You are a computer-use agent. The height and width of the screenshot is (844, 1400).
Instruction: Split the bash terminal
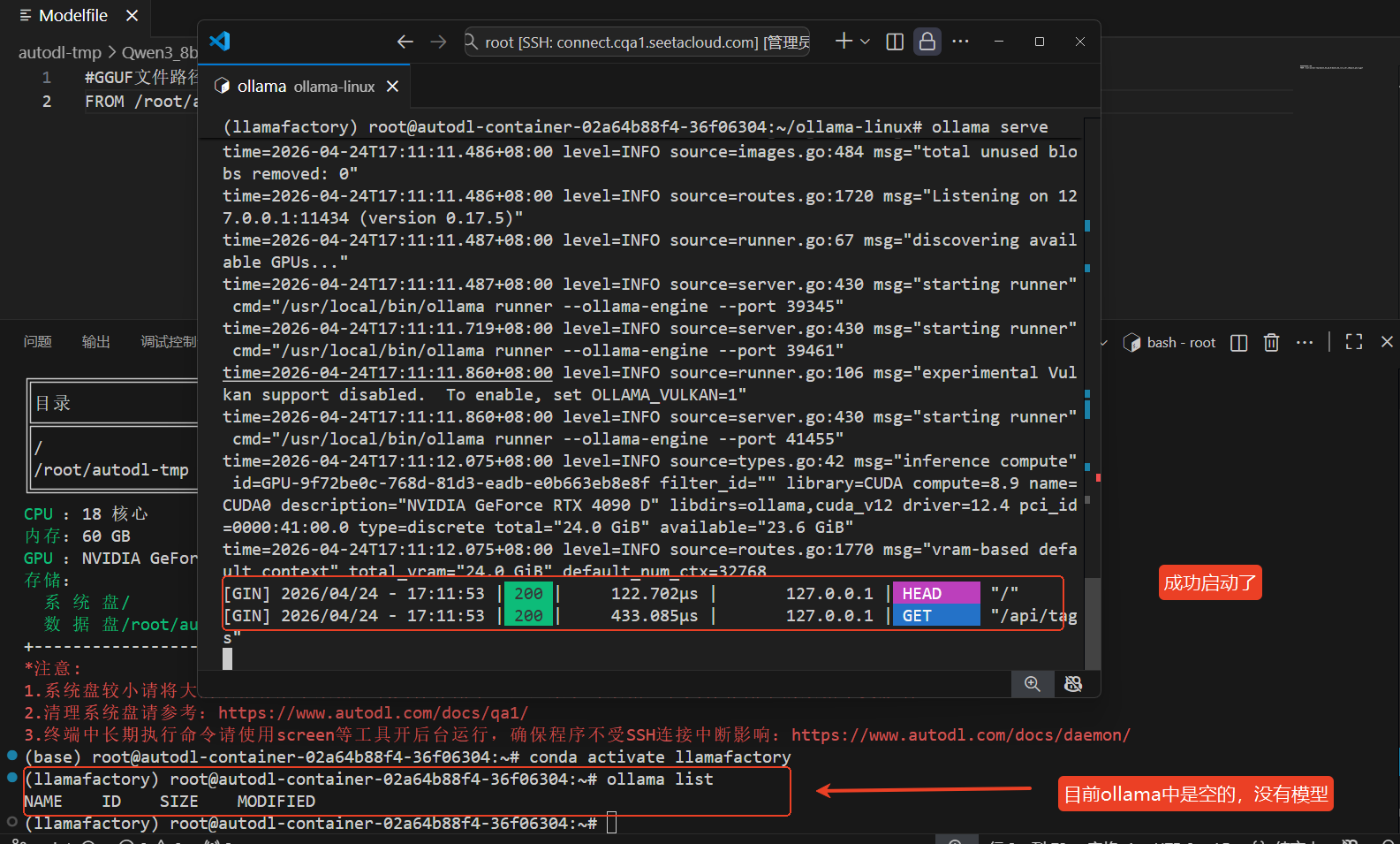(x=1239, y=343)
